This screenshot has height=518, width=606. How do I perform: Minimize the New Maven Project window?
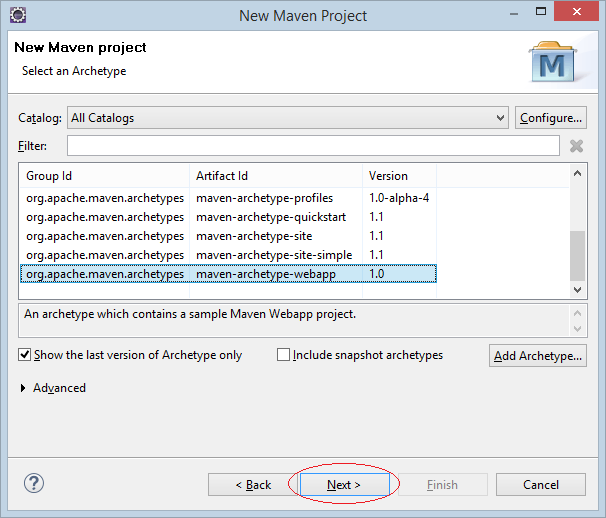(x=514, y=13)
